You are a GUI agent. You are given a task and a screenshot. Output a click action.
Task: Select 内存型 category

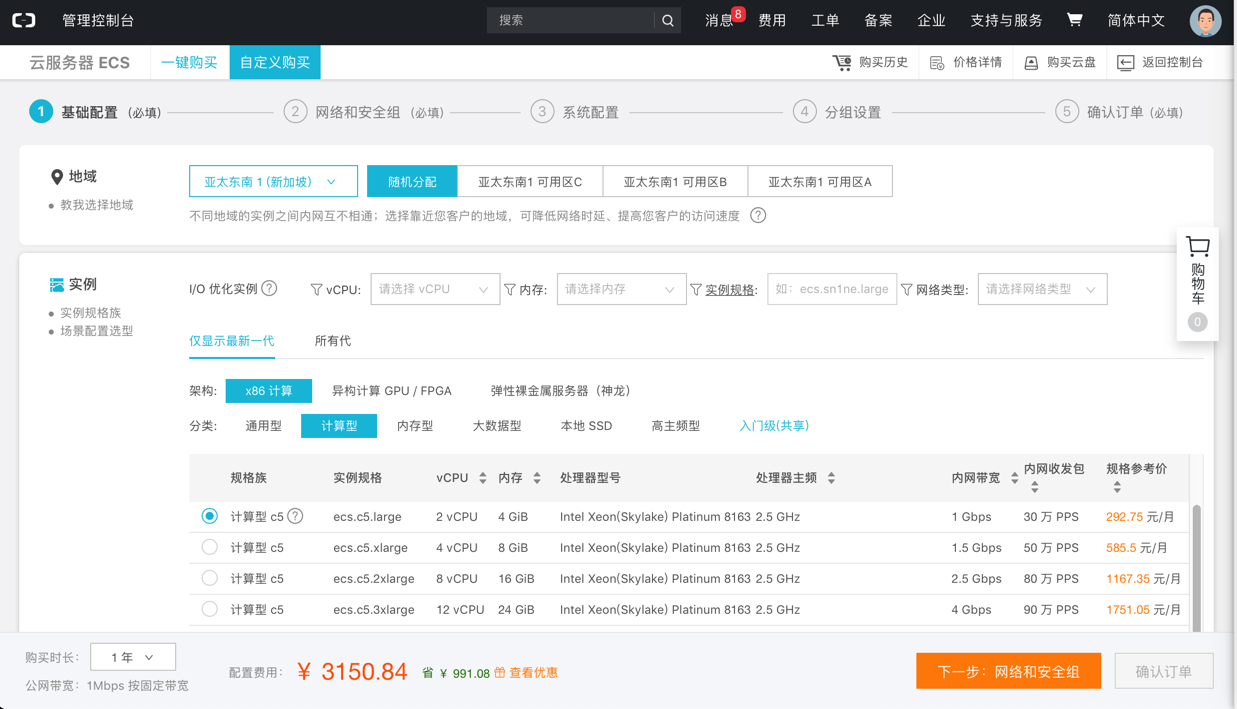(x=415, y=426)
